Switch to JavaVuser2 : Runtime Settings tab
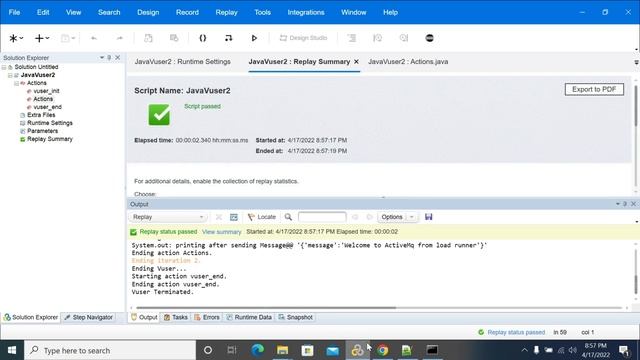Screen dimensions: 640x360 (x=182, y=62)
